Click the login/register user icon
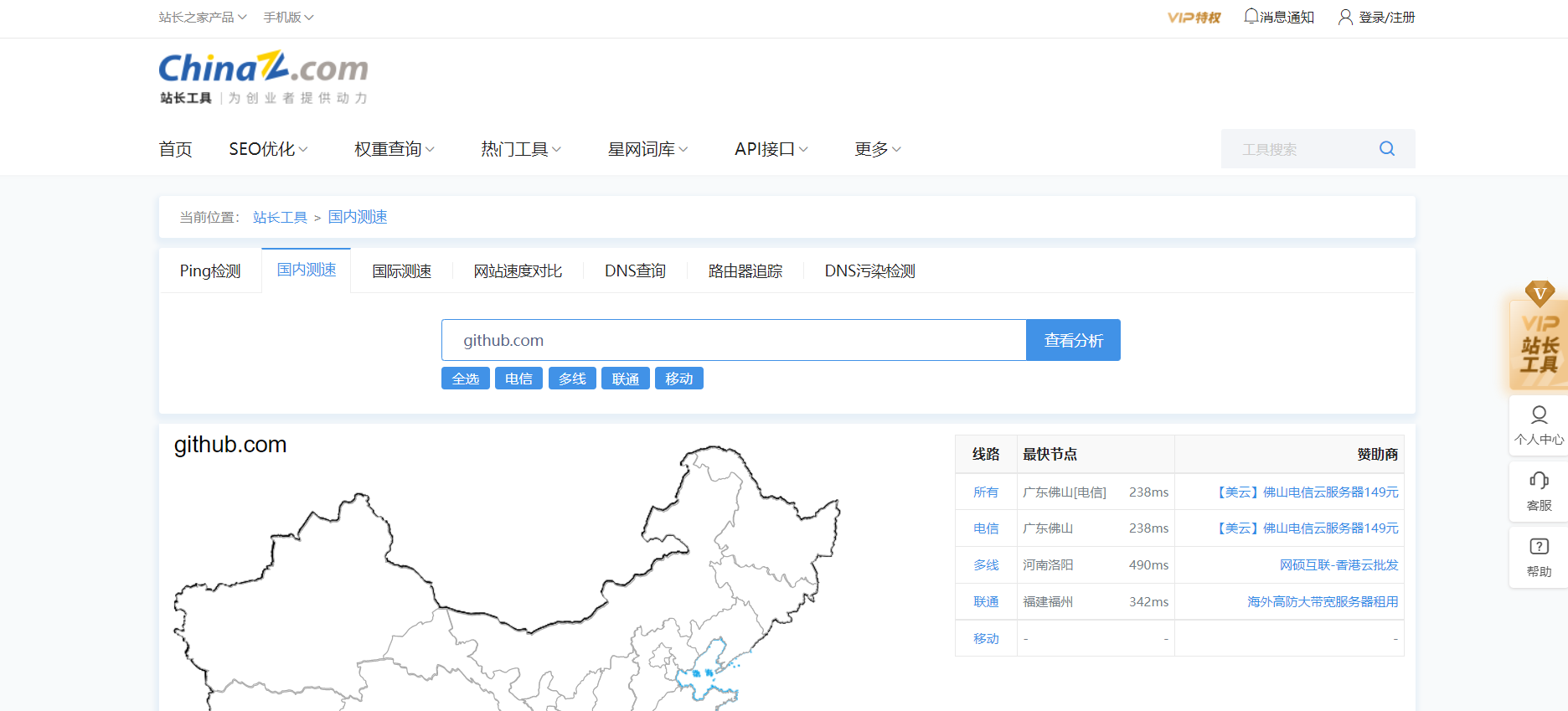Image resolution: width=1568 pixels, height=711 pixels. (1345, 17)
